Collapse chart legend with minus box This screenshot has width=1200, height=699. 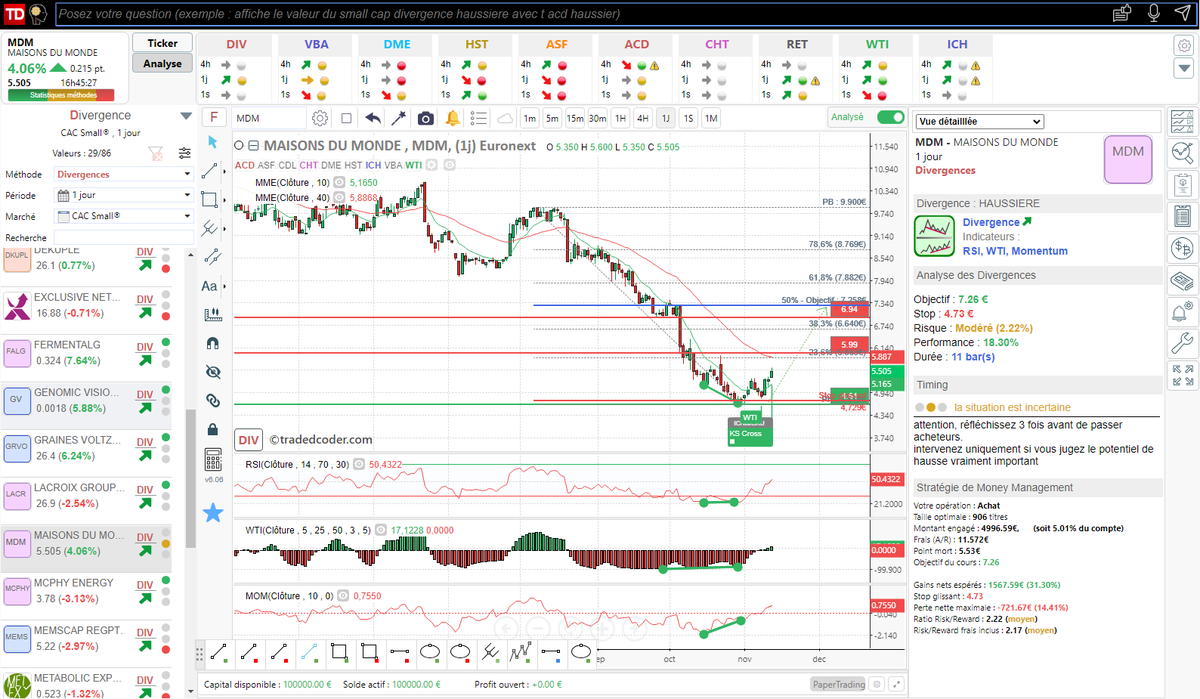pyautogui.click(x=254, y=145)
